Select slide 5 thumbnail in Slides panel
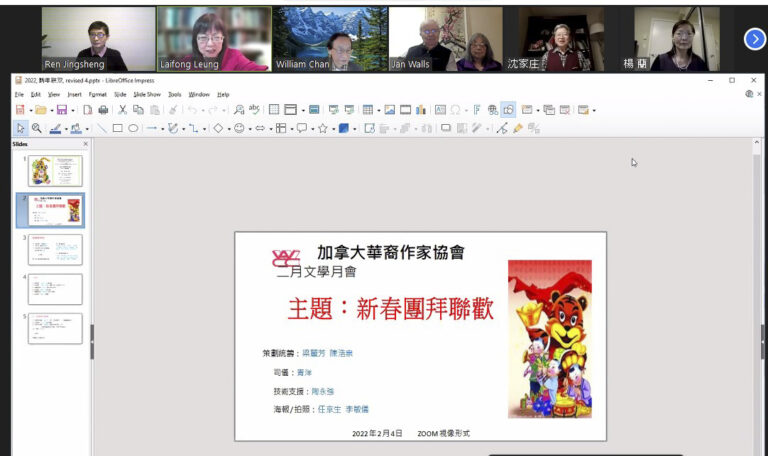The width and height of the screenshot is (768, 456). tap(55, 328)
